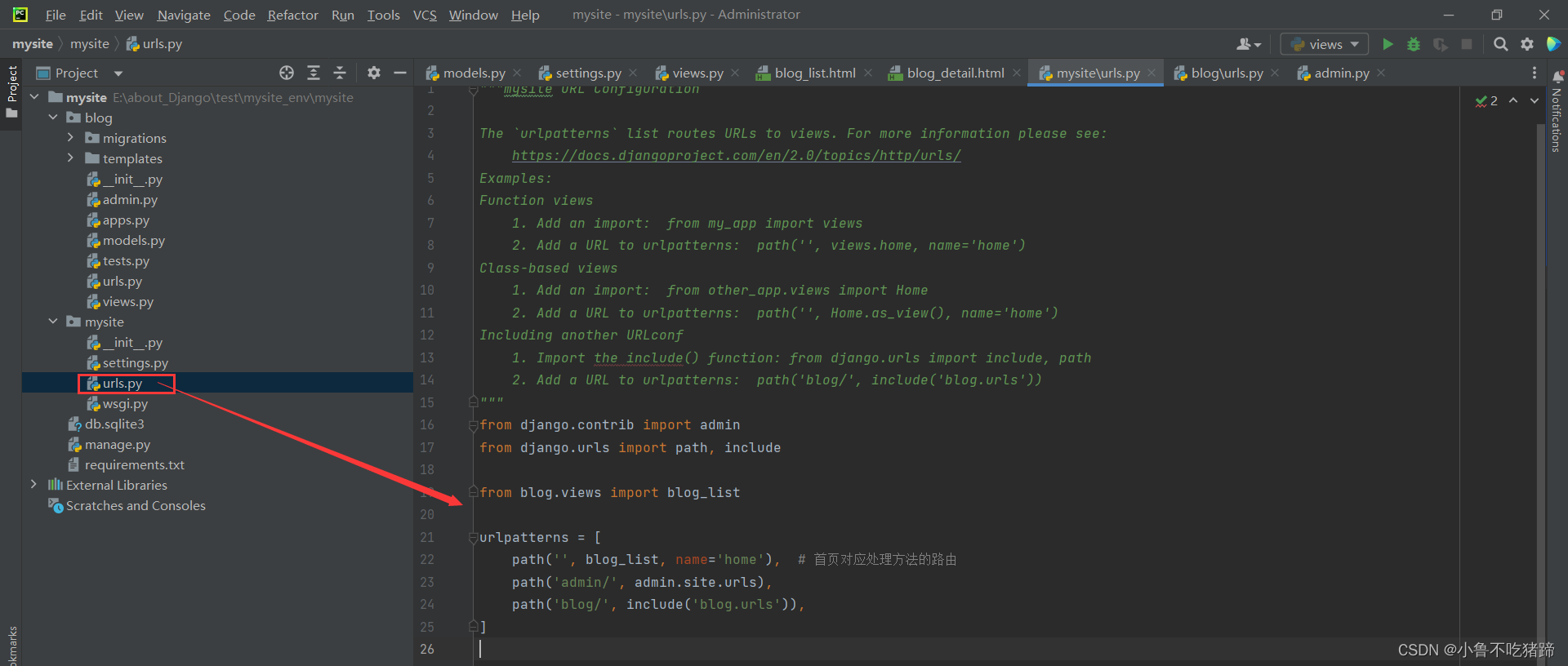Click the urls.py breadcrumb item

point(154,44)
